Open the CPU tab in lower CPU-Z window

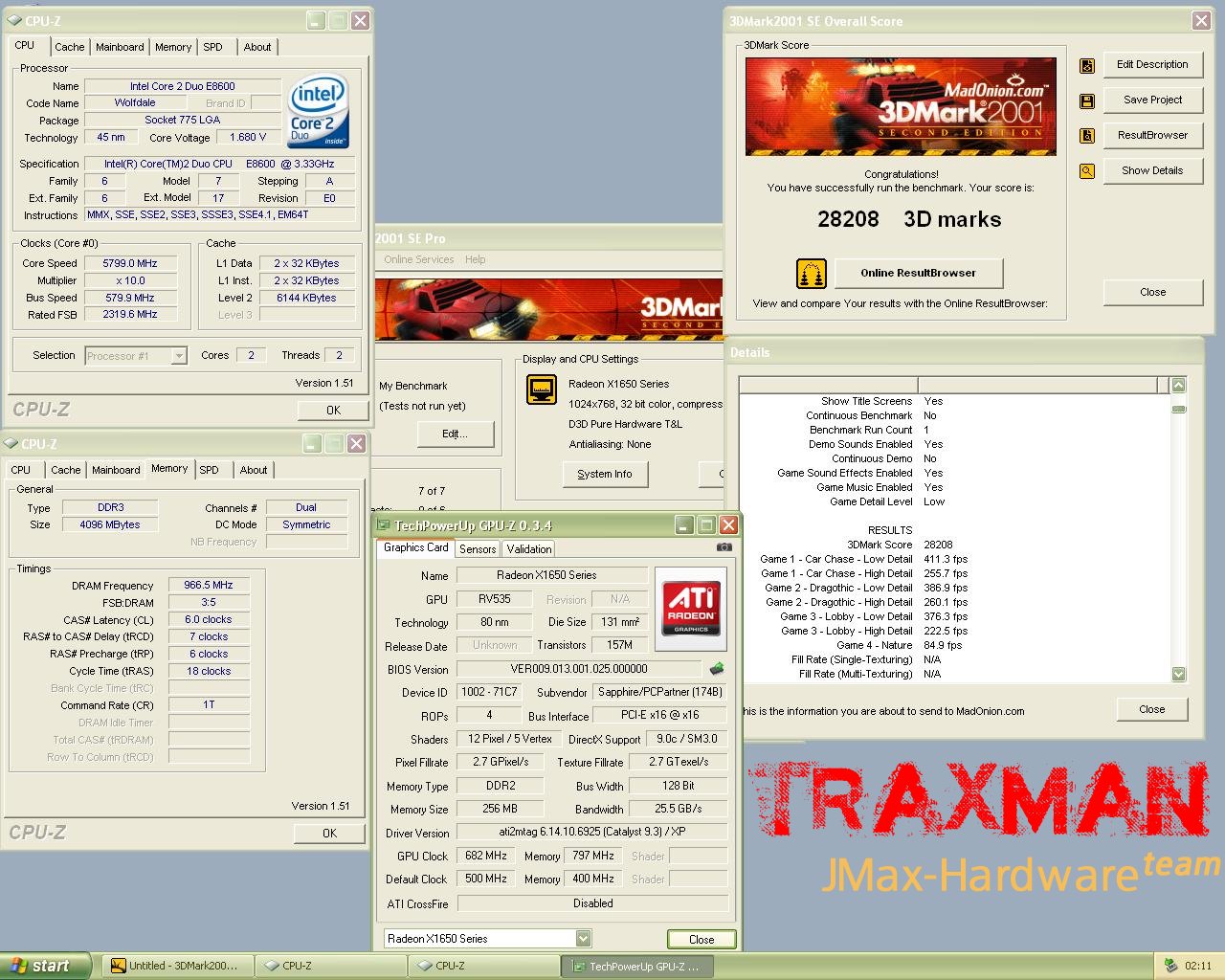(x=21, y=470)
